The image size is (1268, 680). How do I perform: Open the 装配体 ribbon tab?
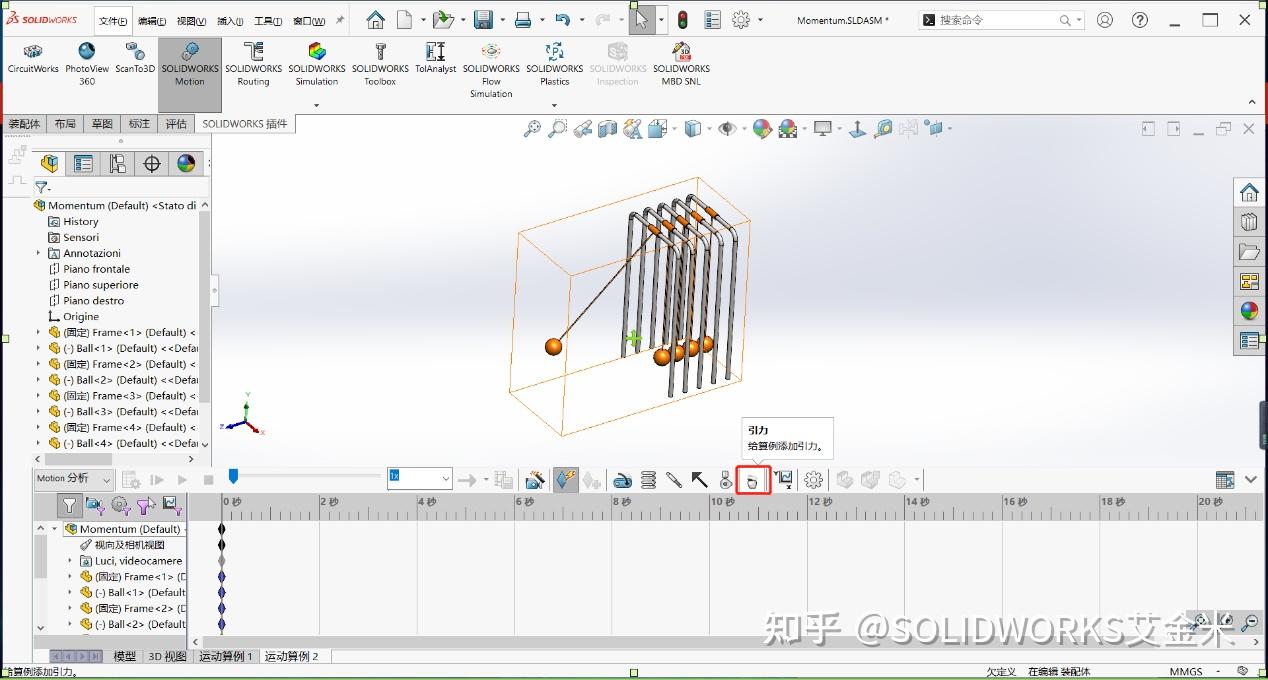pos(24,124)
